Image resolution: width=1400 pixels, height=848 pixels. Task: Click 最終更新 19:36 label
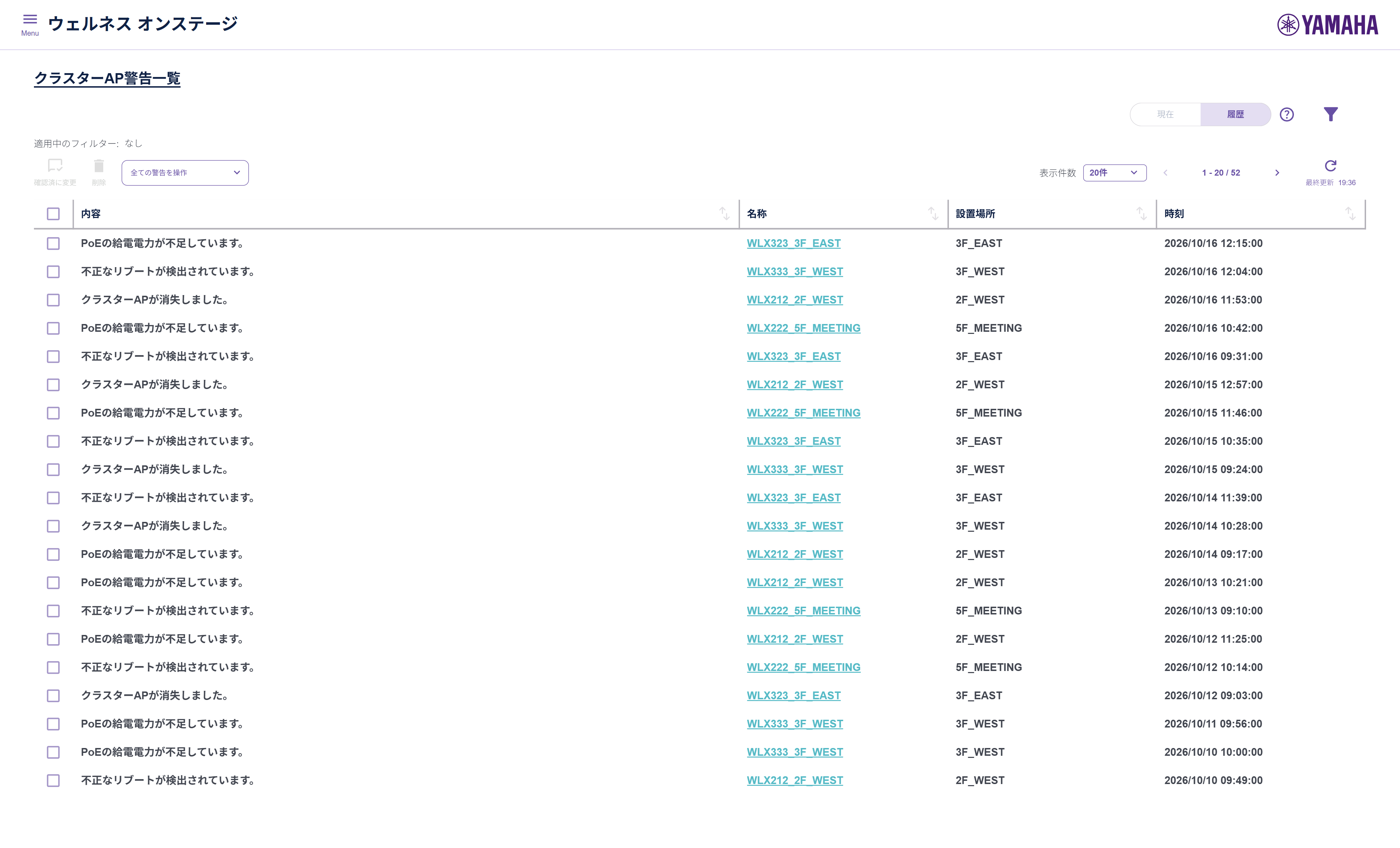tap(1330, 182)
